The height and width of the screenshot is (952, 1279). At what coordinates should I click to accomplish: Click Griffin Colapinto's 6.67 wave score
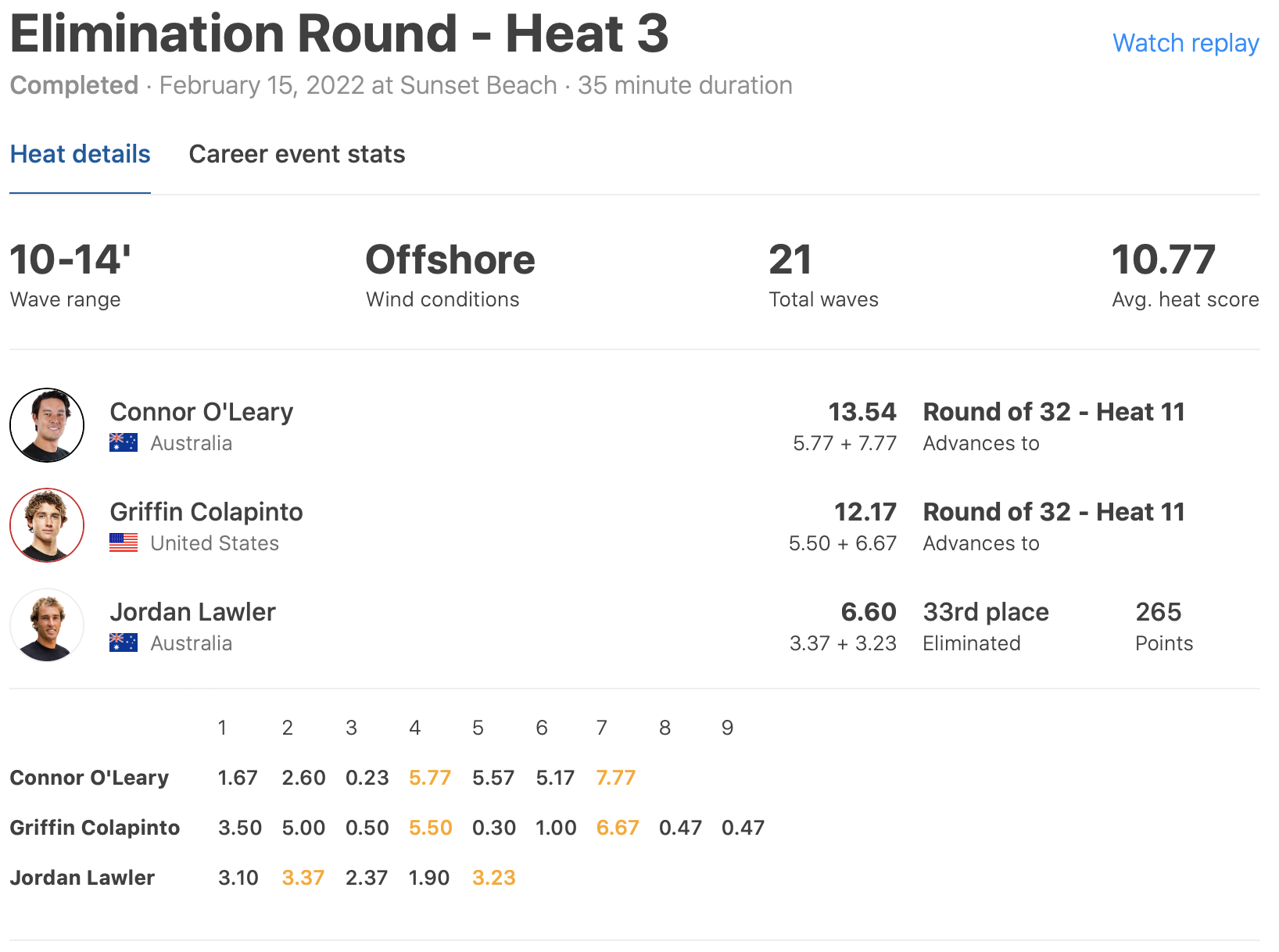pyautogui.click(x=618, y=828)
